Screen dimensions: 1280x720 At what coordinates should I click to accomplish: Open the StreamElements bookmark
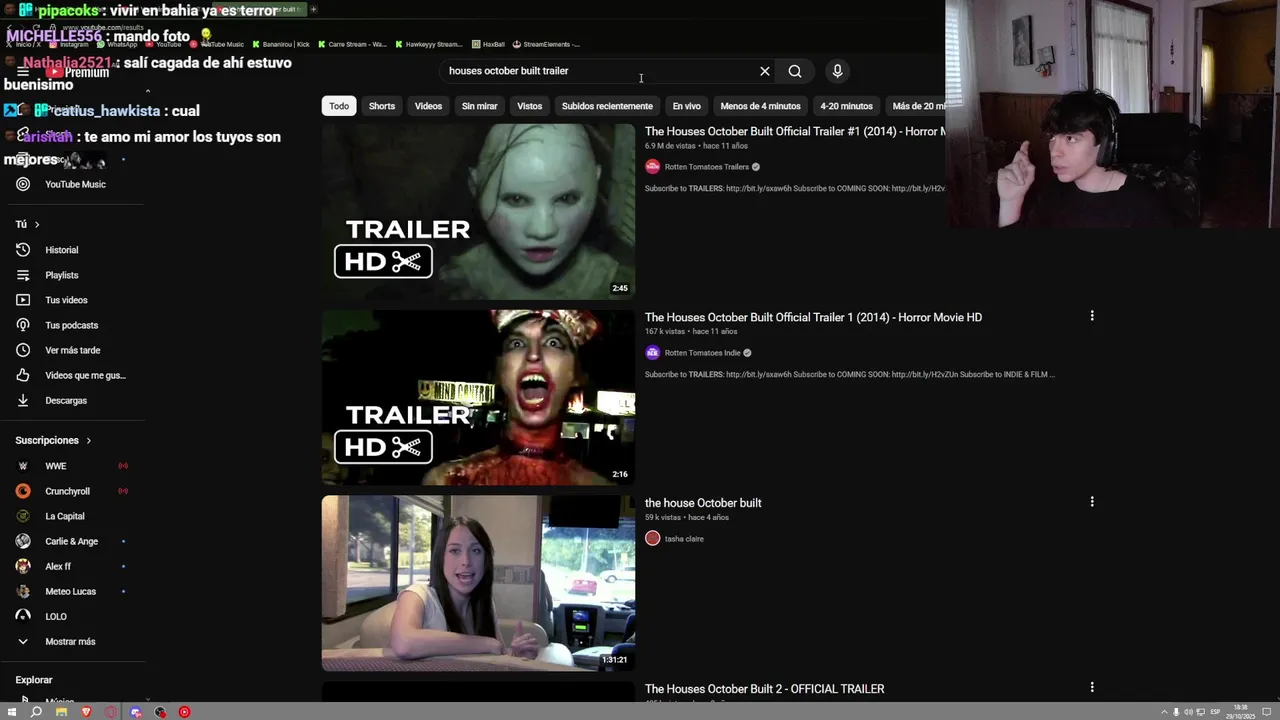coord(546,44)
